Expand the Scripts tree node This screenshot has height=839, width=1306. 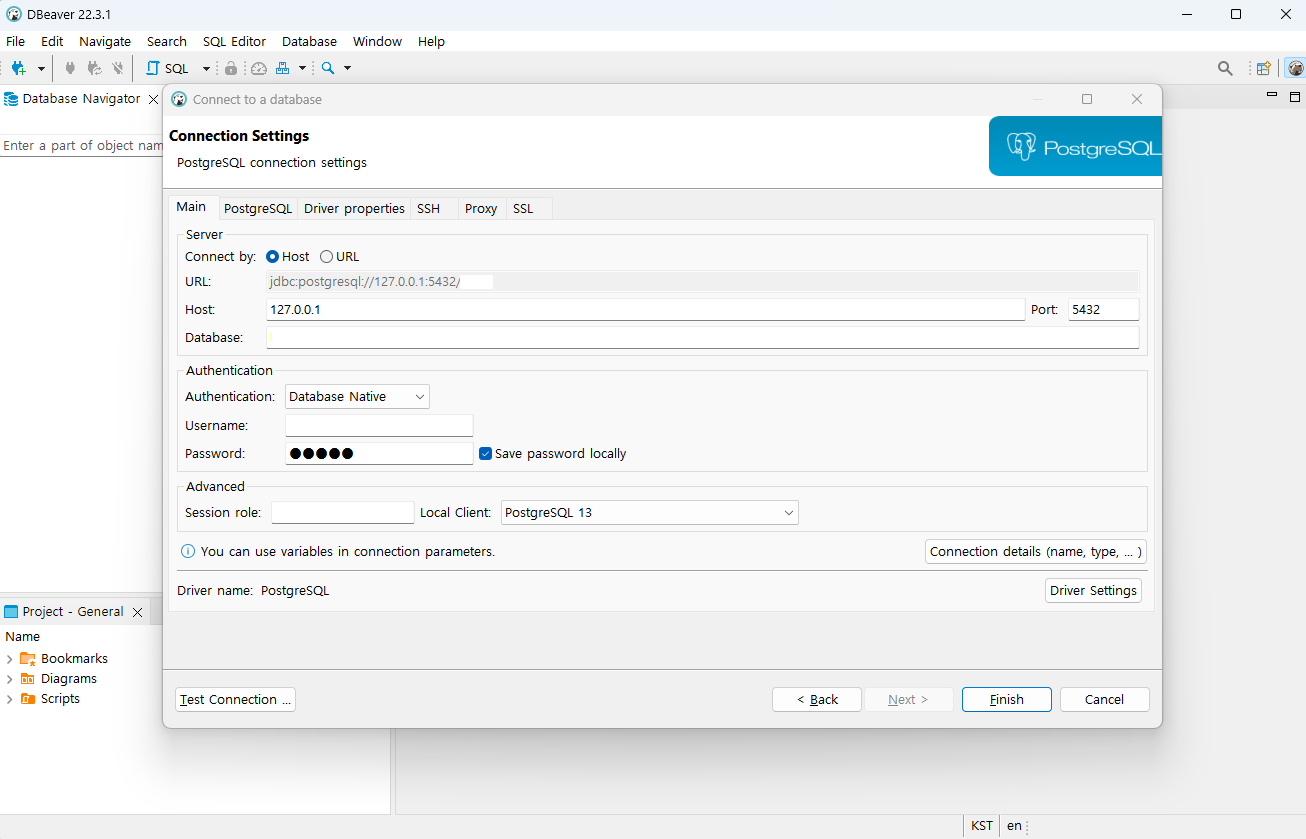[10, 699]
